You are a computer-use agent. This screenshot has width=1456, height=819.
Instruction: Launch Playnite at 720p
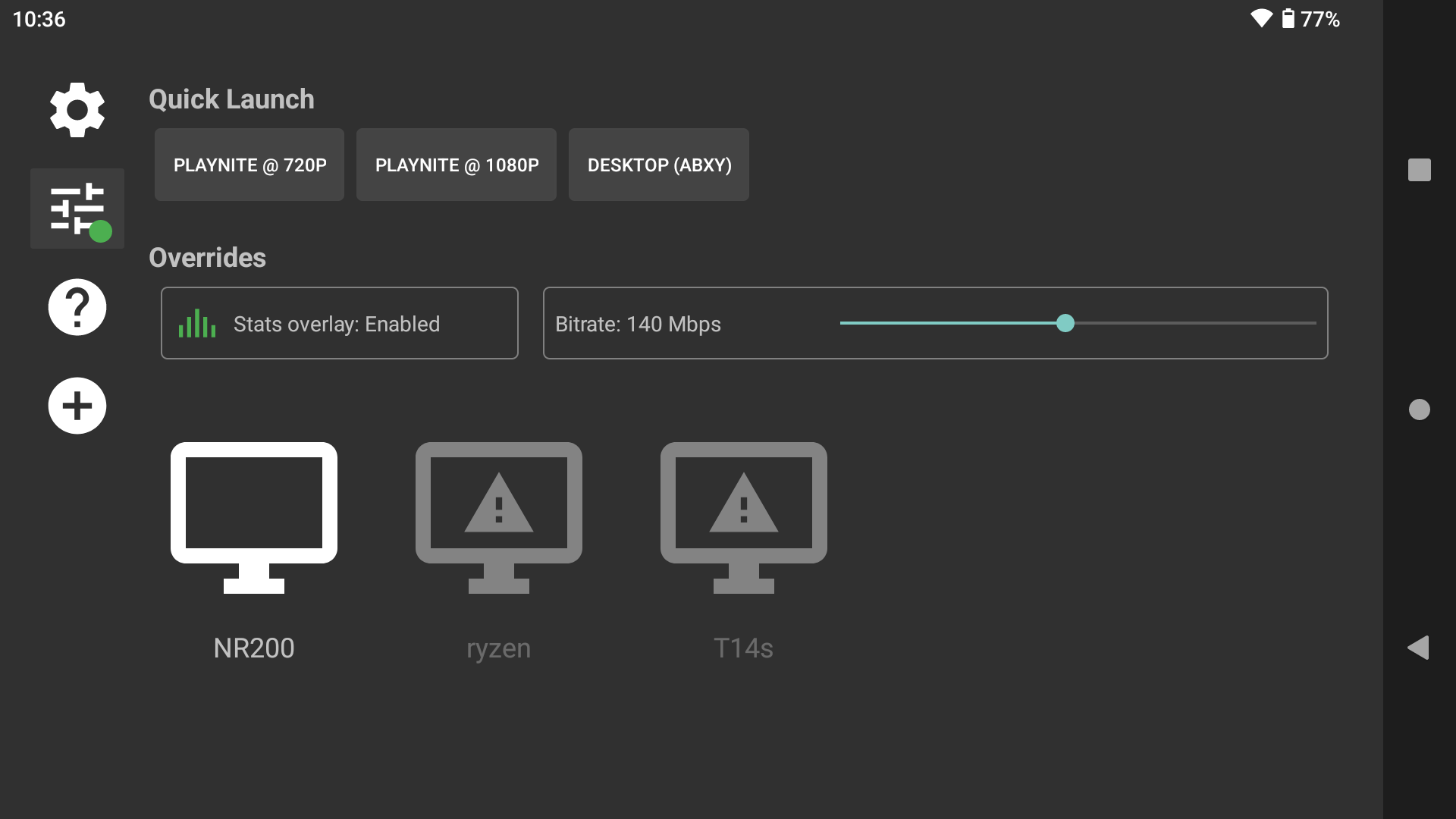(x=249, y=165)
